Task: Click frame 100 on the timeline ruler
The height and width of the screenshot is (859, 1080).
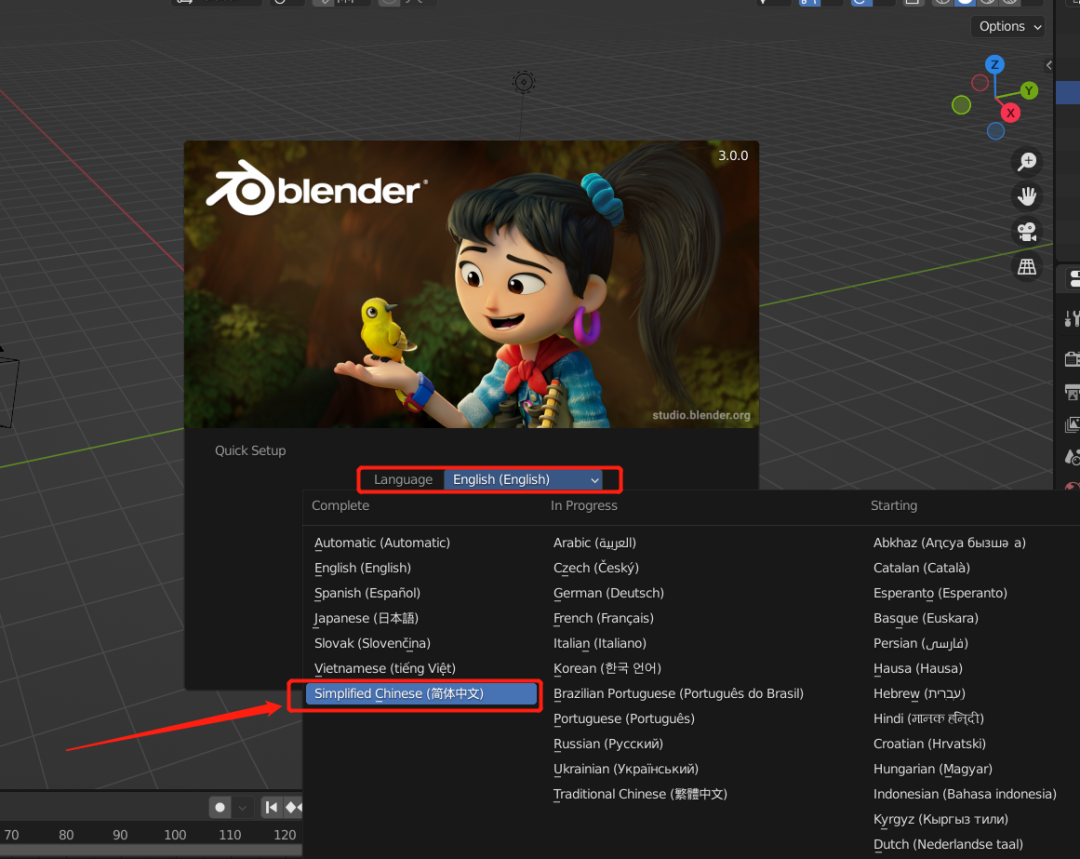Action: pos(175,834)
